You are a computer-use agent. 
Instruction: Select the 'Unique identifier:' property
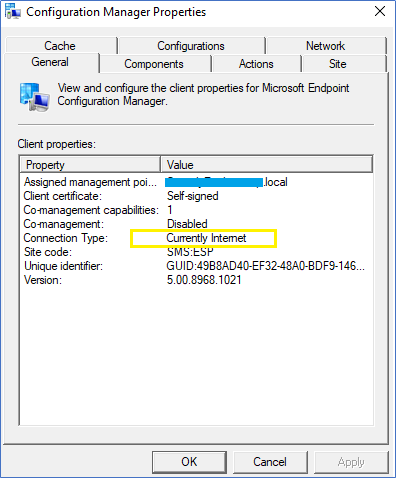(x=63, y=266)
